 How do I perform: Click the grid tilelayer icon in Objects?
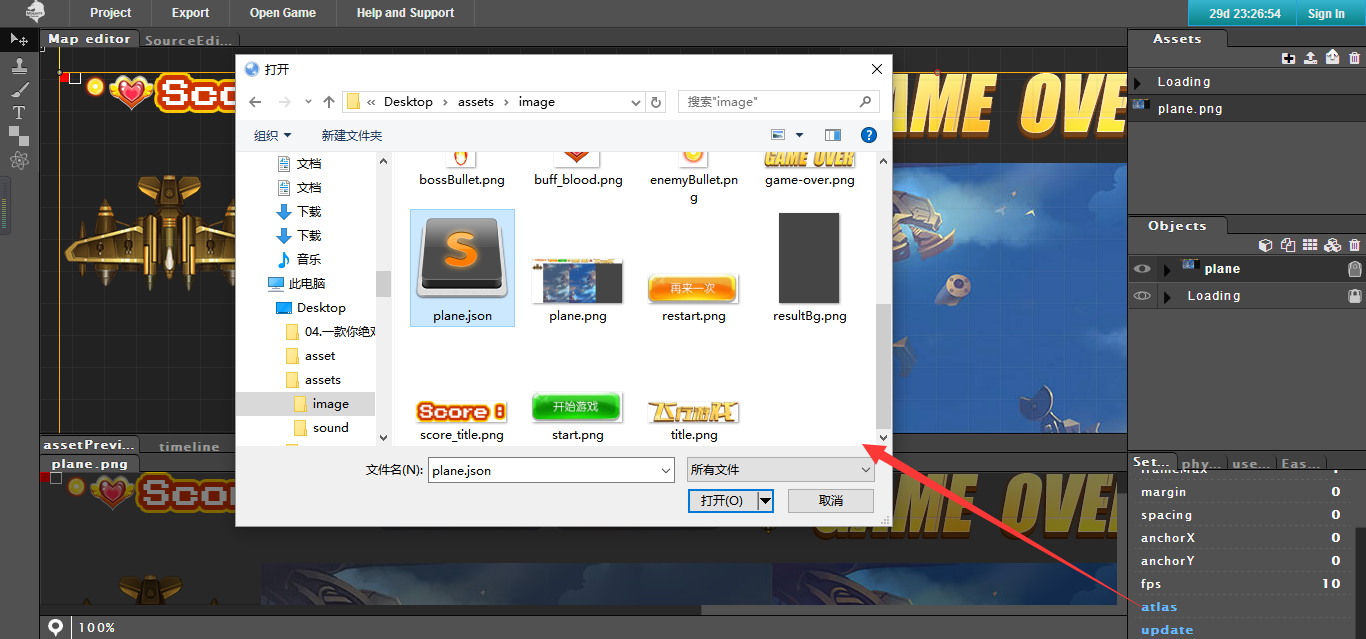[x=1310, y=245]
